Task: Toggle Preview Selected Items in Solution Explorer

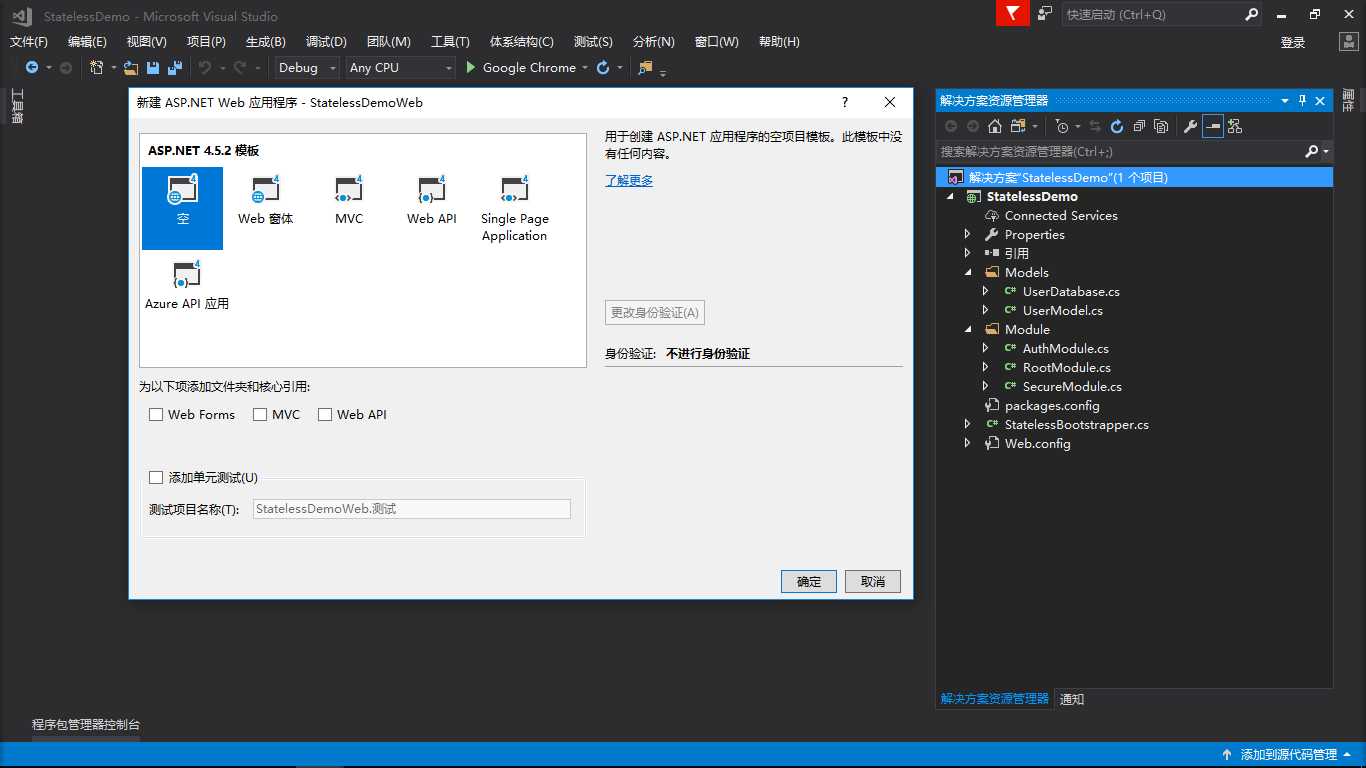Action: (x=1213, y=126)
